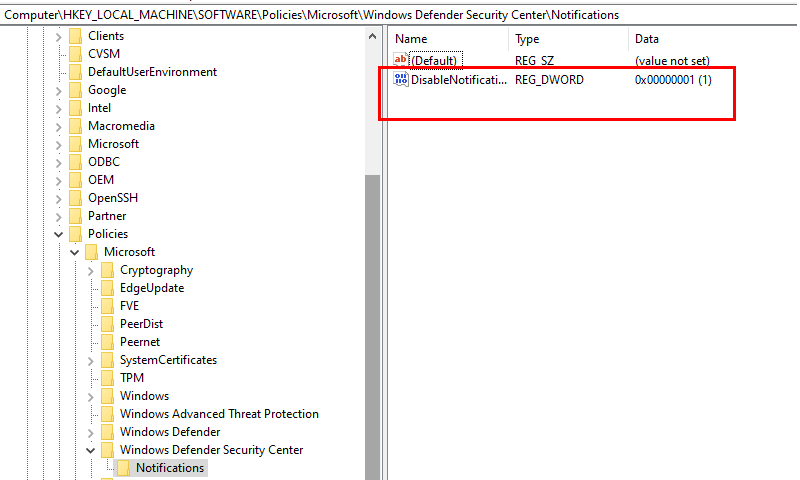Expand the SystemCertificates key
Viewport: 800px width, 480px height.
[90, 361]
